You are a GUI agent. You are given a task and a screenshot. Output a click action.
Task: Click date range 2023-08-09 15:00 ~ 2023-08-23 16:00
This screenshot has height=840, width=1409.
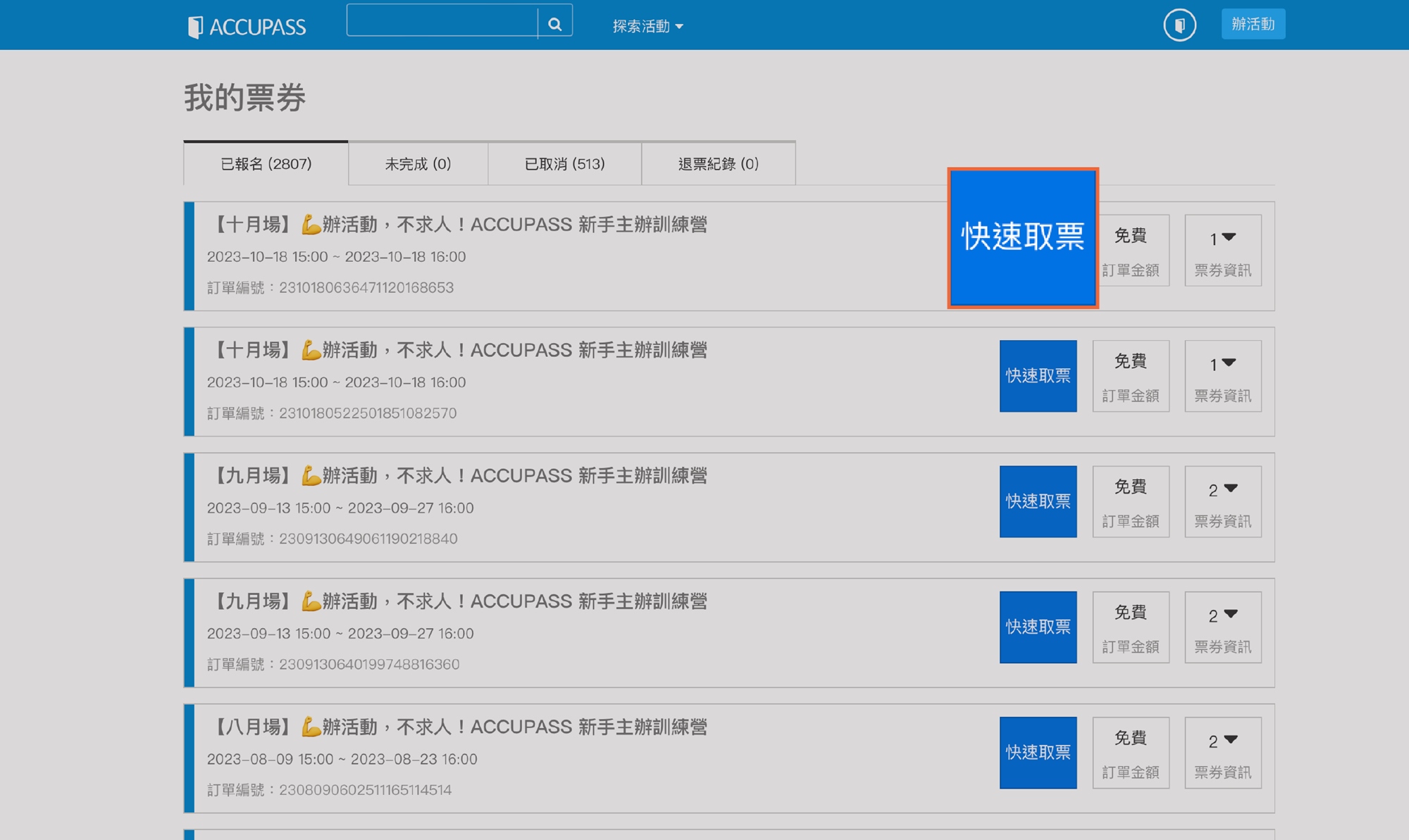[342, 759]
